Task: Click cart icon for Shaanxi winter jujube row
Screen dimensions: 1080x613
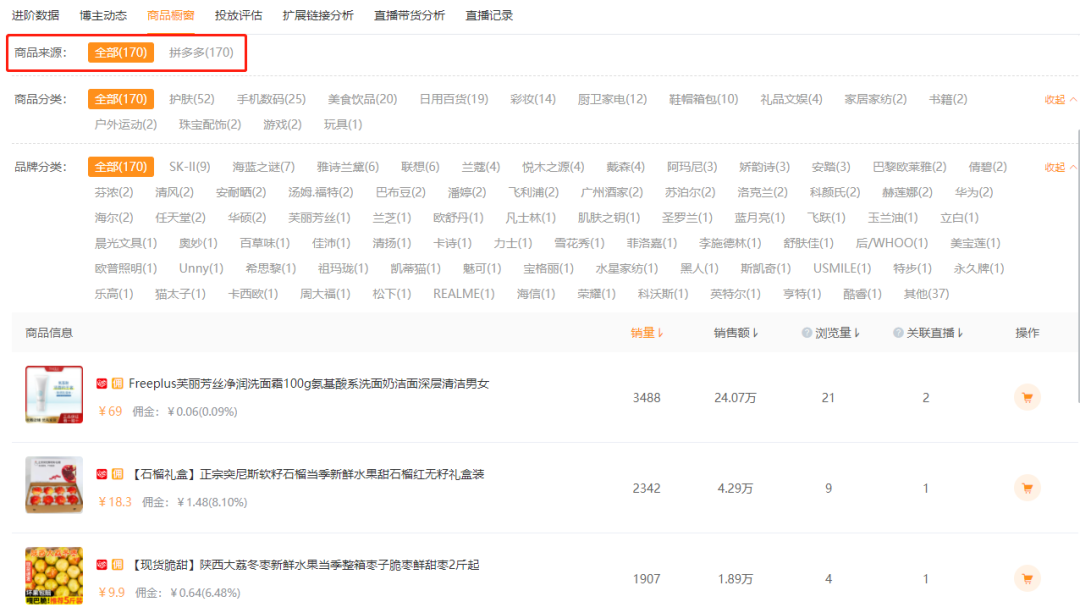Action: pos(1027,579)
